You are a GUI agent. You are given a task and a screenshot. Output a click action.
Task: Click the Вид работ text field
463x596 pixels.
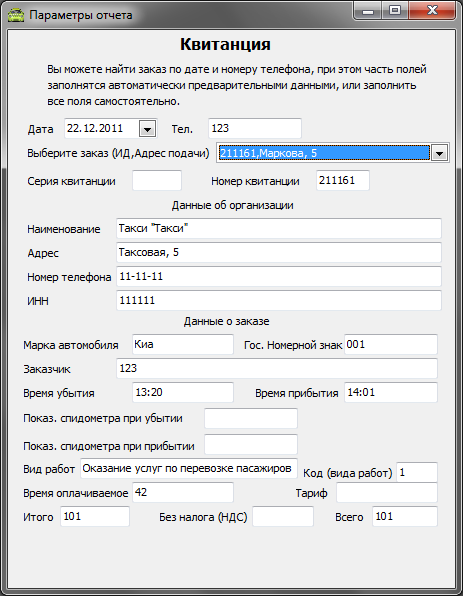189,468
